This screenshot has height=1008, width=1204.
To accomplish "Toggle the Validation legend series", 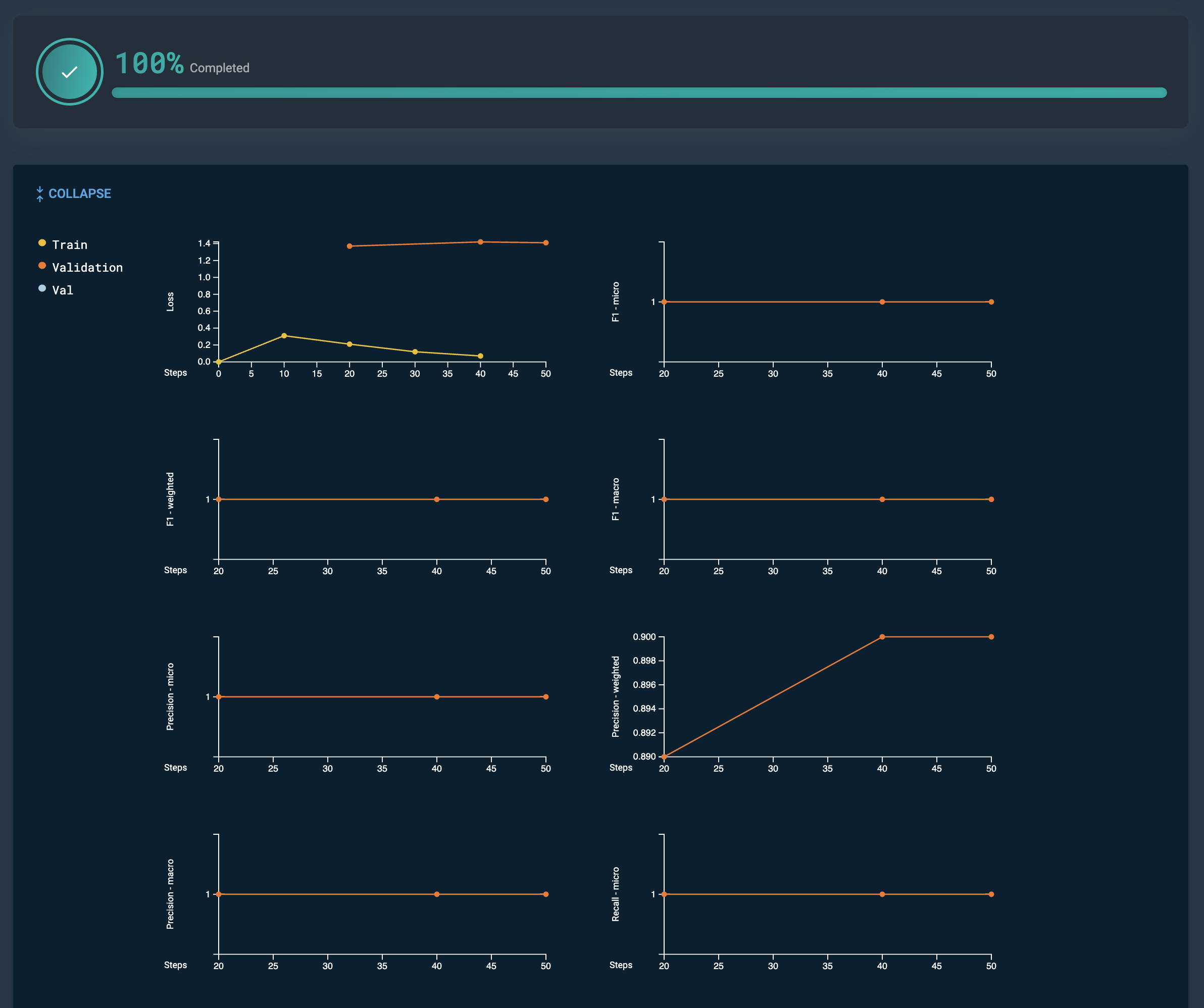I will tap(80, 267).
